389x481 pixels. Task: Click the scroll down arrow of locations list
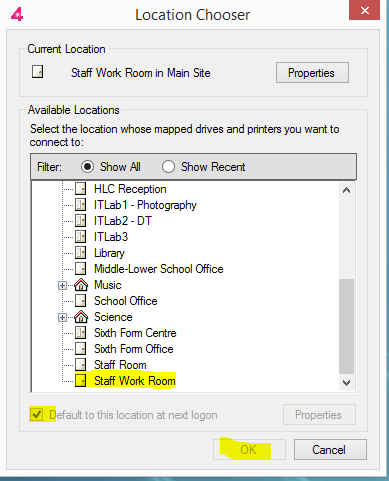coord(347,383)
